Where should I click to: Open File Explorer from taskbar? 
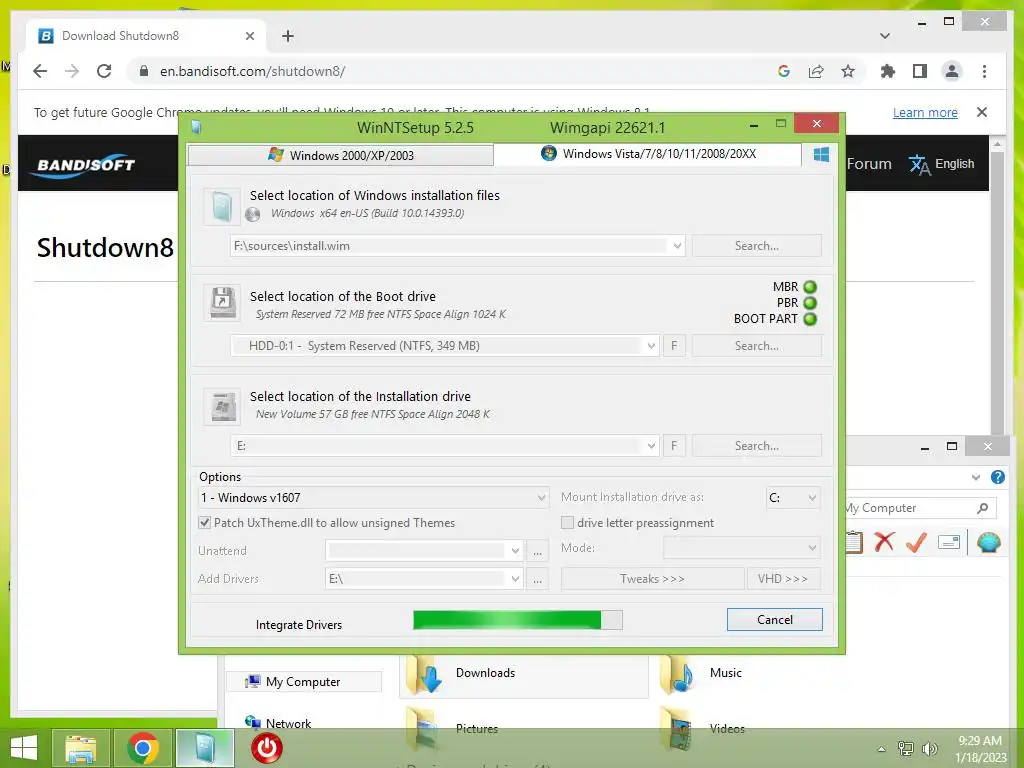point(80,748)
